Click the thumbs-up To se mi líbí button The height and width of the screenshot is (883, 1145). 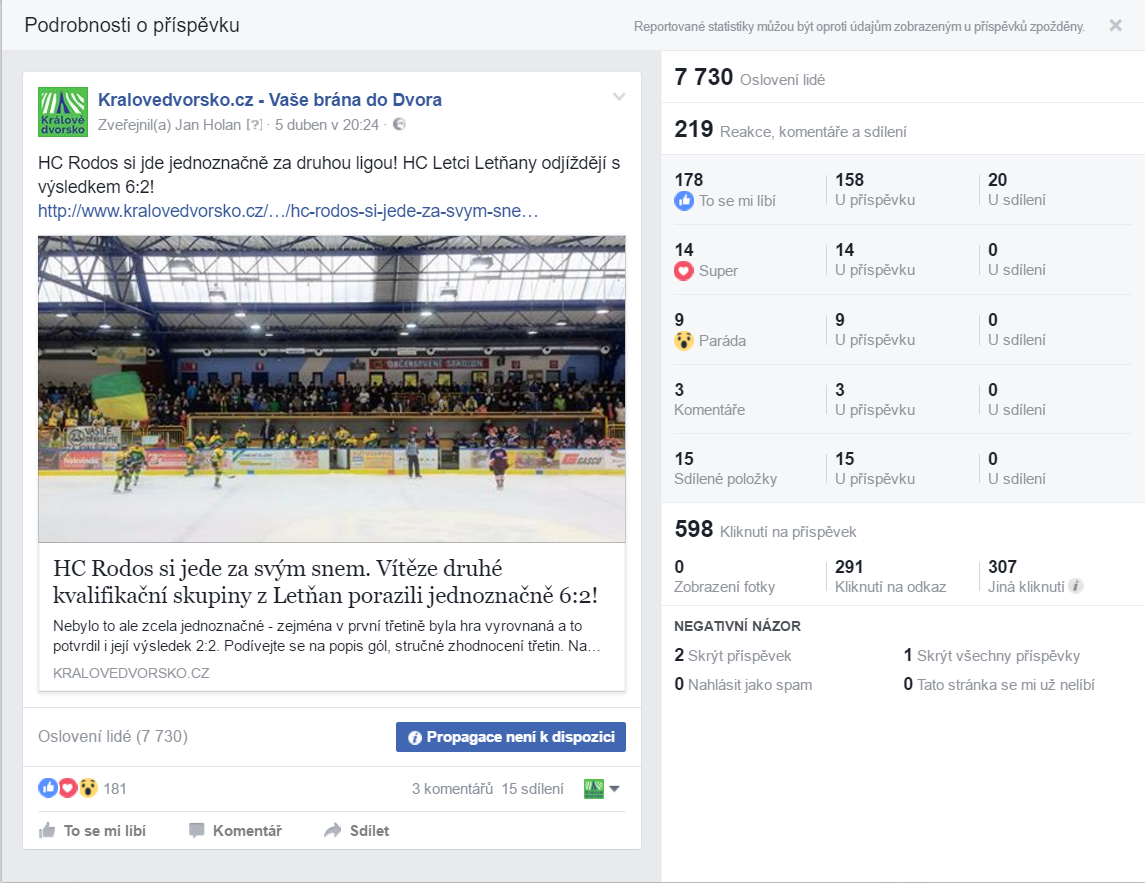click(92, 830)
